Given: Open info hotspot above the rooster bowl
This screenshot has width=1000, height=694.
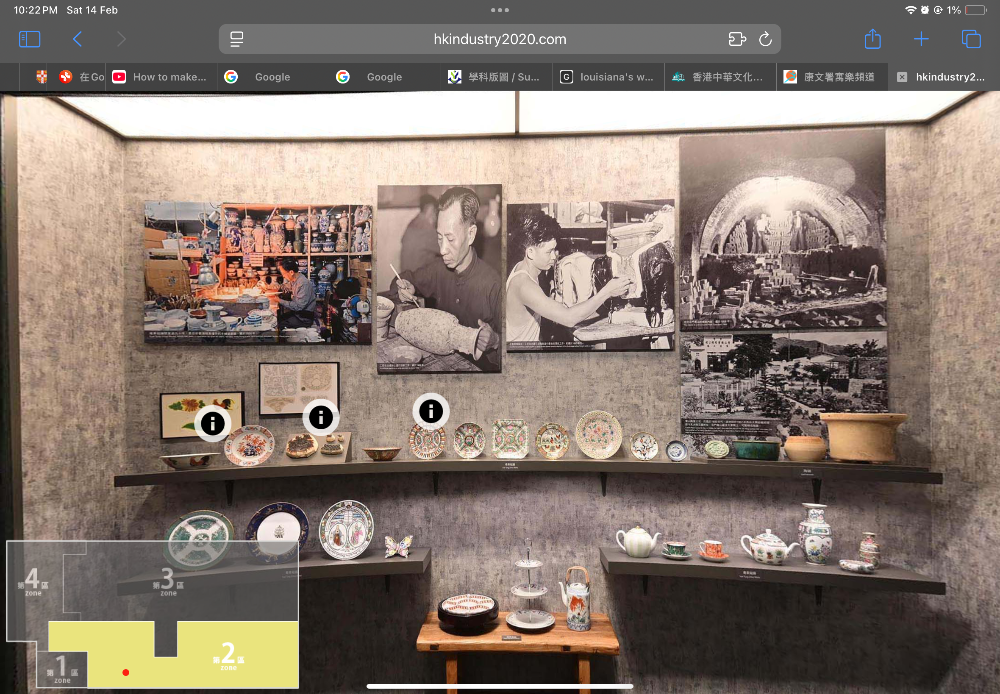Looking at the screenshot, I should click(x=212, y=423).
